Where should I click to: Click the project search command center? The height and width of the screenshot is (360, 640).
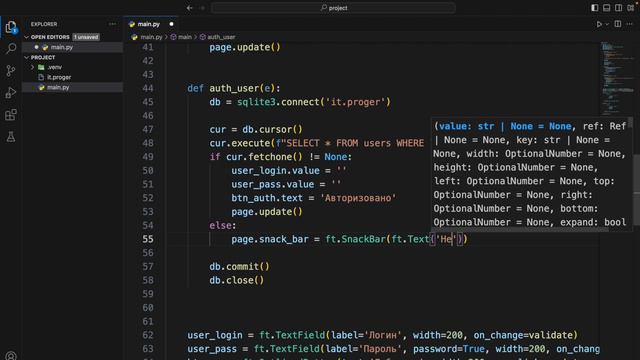coord(333,8)
